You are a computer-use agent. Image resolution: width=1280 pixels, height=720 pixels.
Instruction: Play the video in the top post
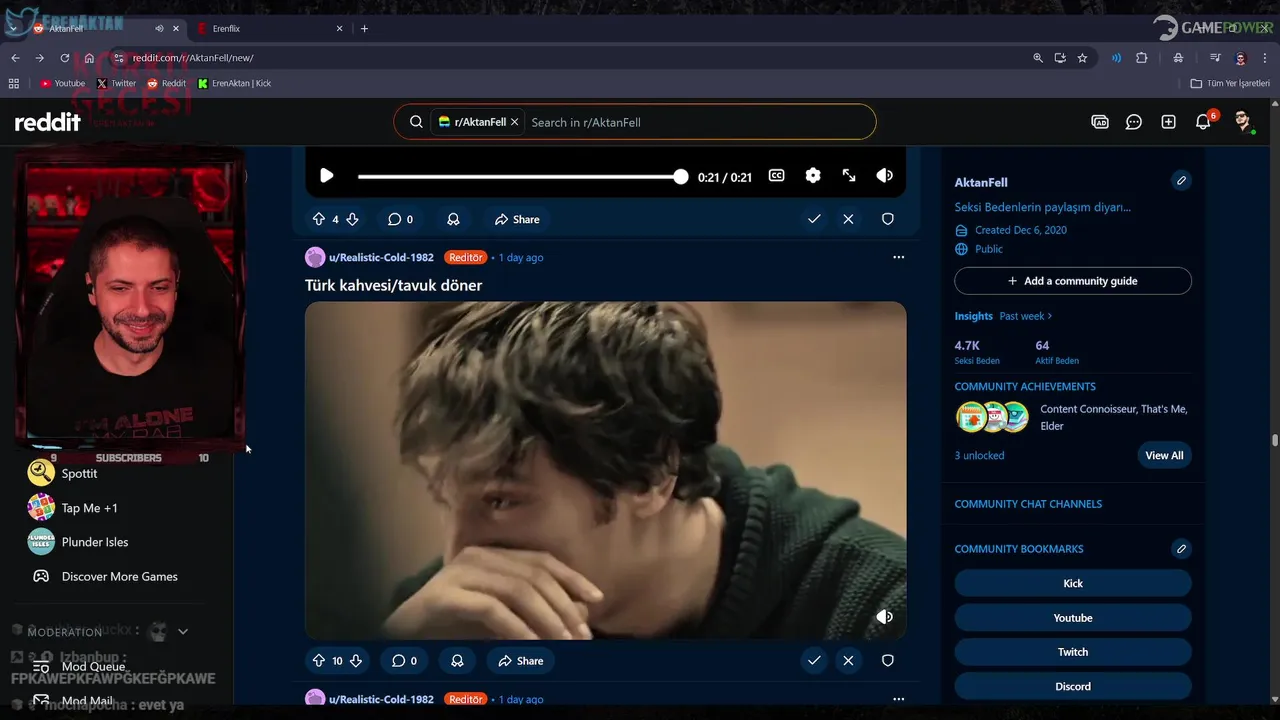click(x=326, y=176)
